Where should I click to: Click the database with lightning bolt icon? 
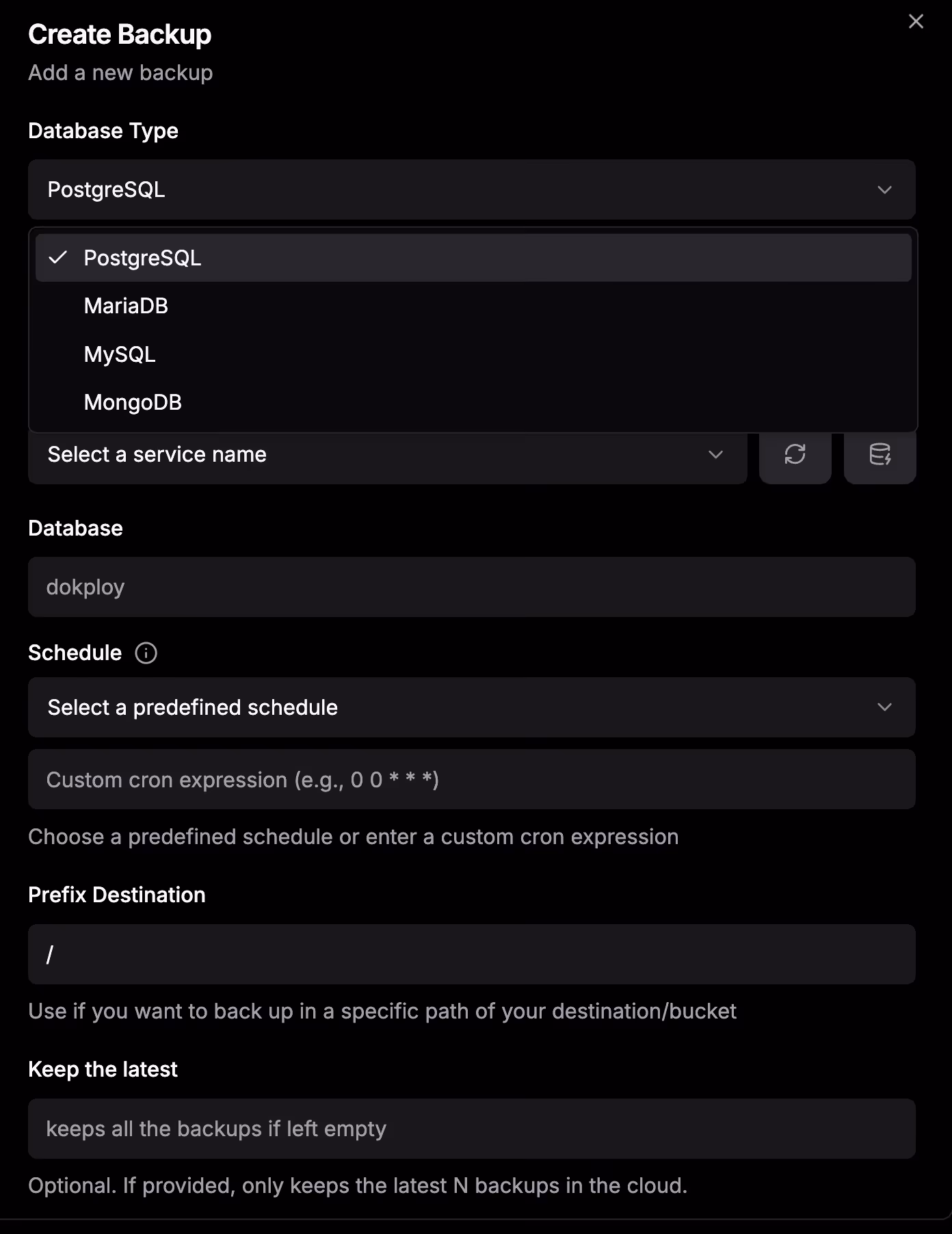[x=880, y=454]
